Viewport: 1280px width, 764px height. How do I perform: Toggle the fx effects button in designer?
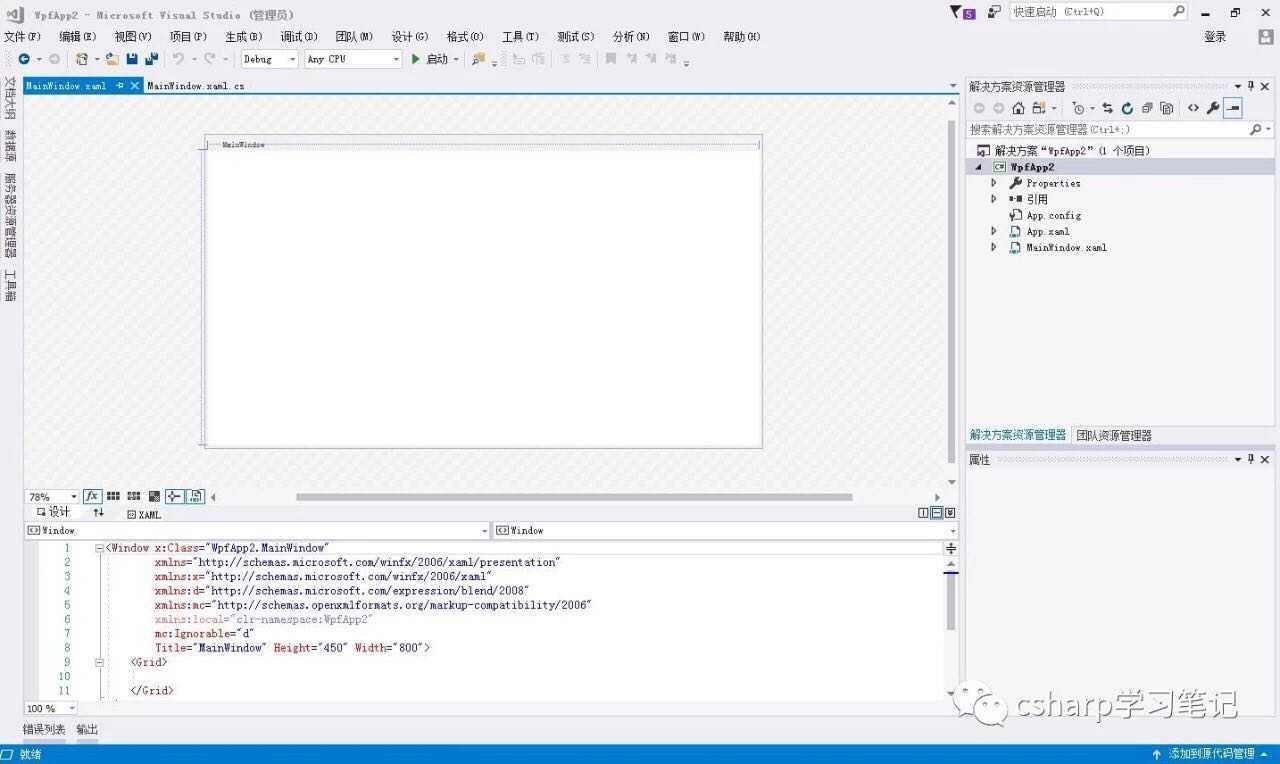93,496
